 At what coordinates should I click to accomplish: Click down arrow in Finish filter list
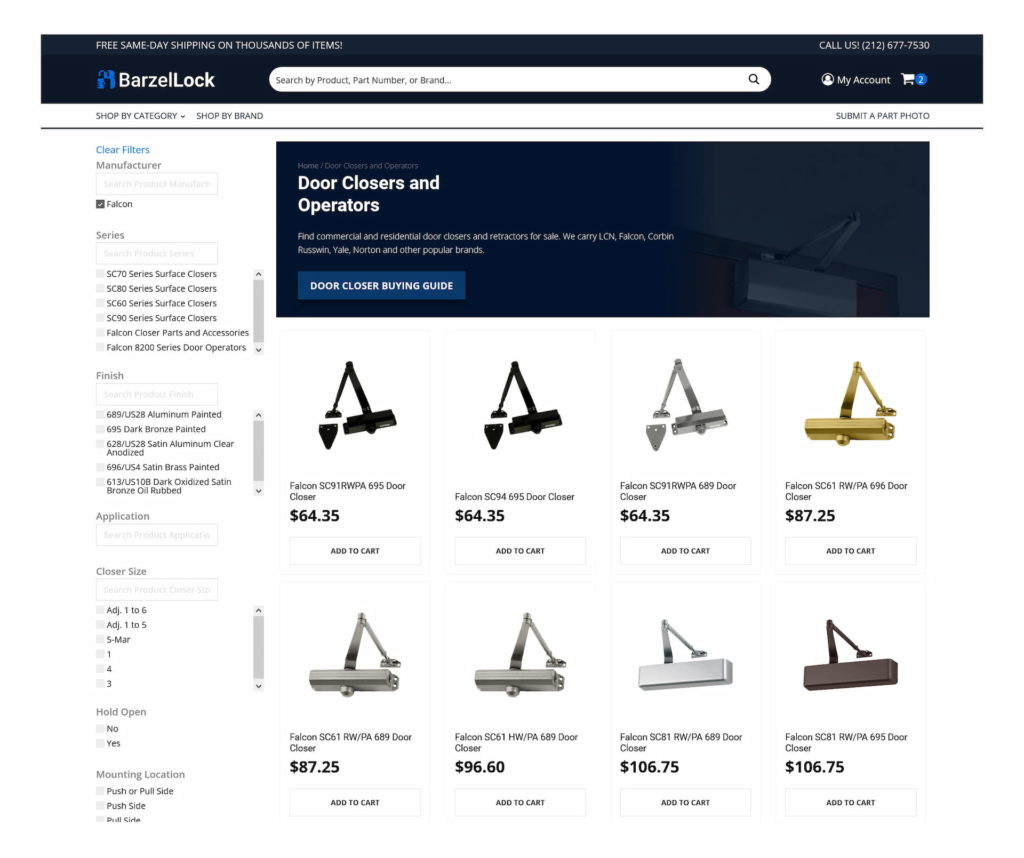click(259, 491)
